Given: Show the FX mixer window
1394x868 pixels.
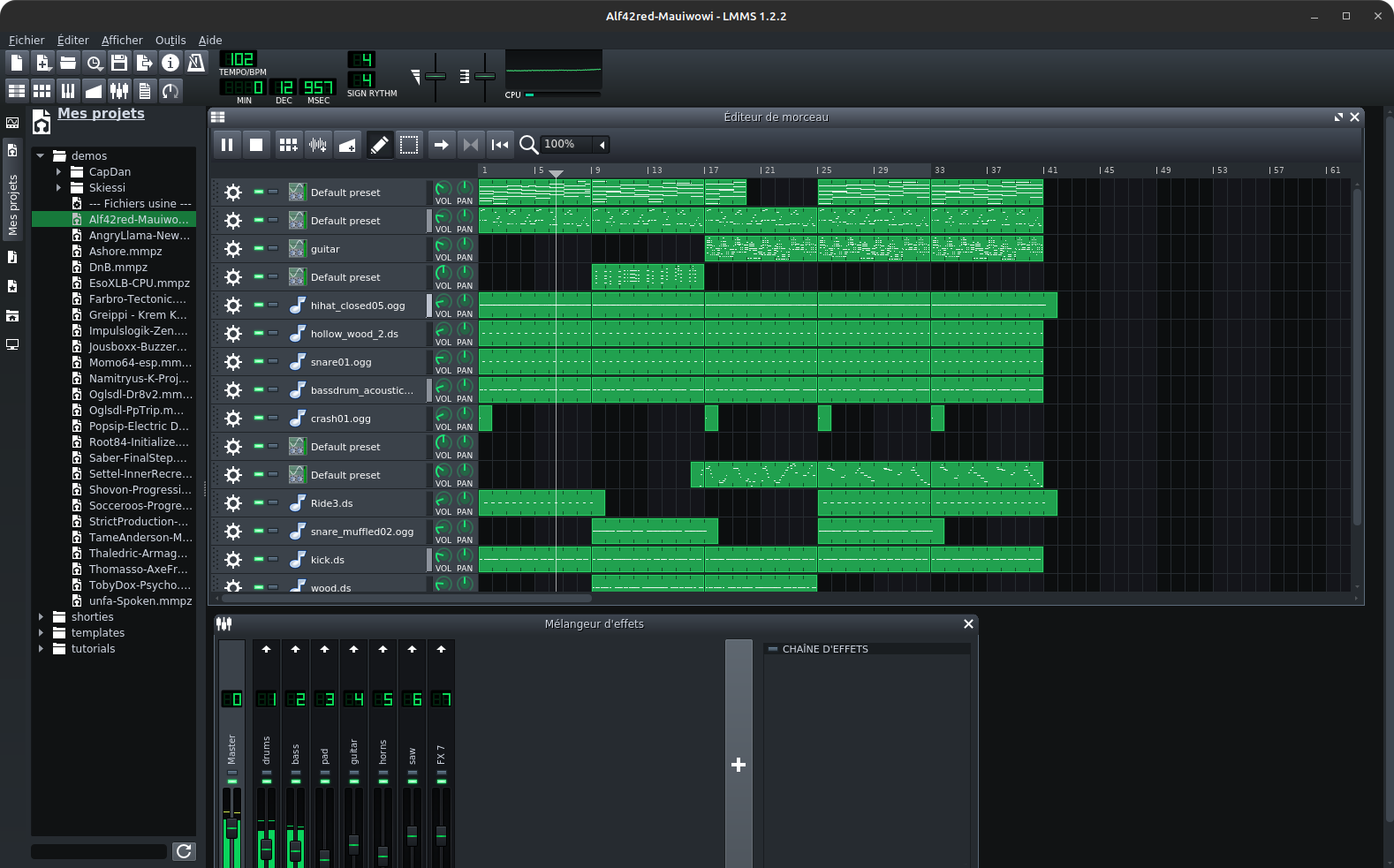Looking at the screenshot, I should [119, 90].
